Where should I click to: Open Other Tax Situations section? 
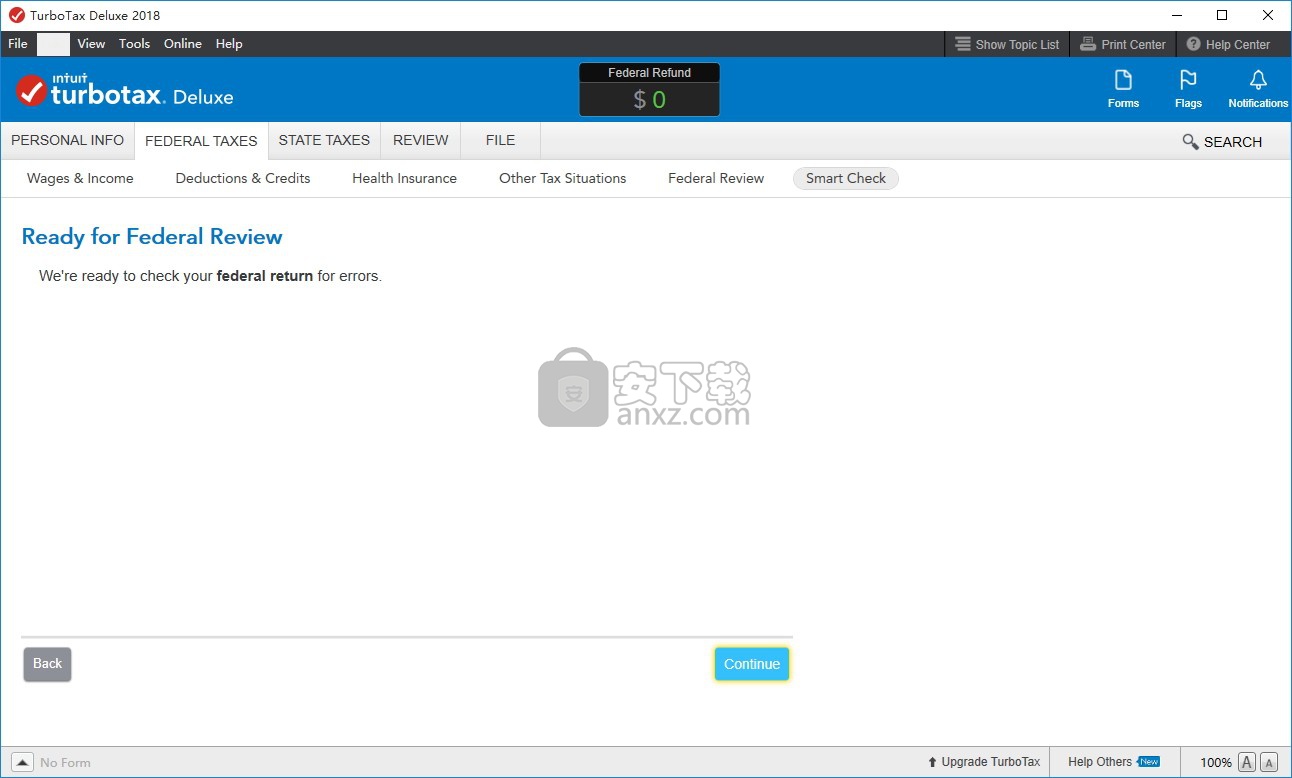(x=563, y=178)
